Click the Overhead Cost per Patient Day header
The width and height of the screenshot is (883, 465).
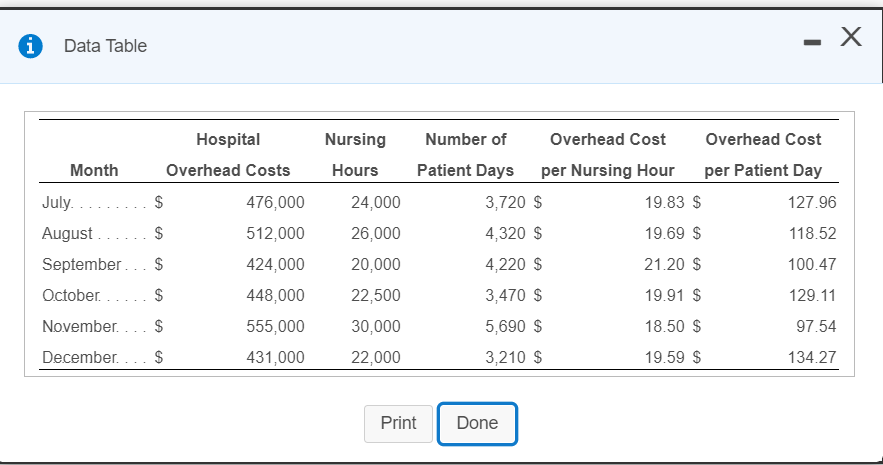(763, 155)
